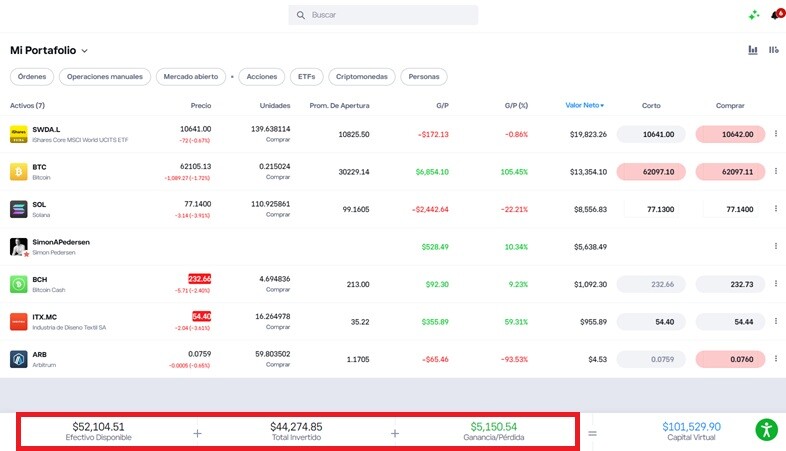The height and width of the screenshot is (451, 786).
Task: Click BTC net value $13,354.10
Action: tap(588, 172)
